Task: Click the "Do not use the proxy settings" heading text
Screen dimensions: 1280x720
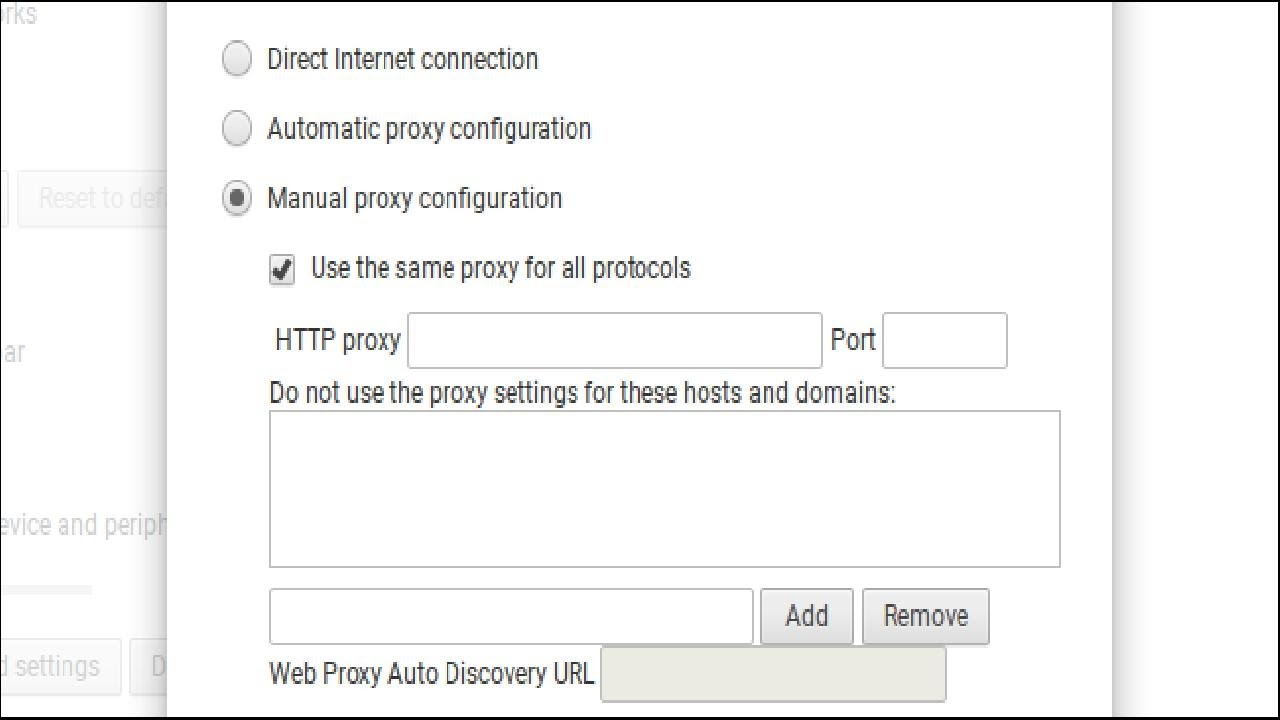Action: [581, 392]
